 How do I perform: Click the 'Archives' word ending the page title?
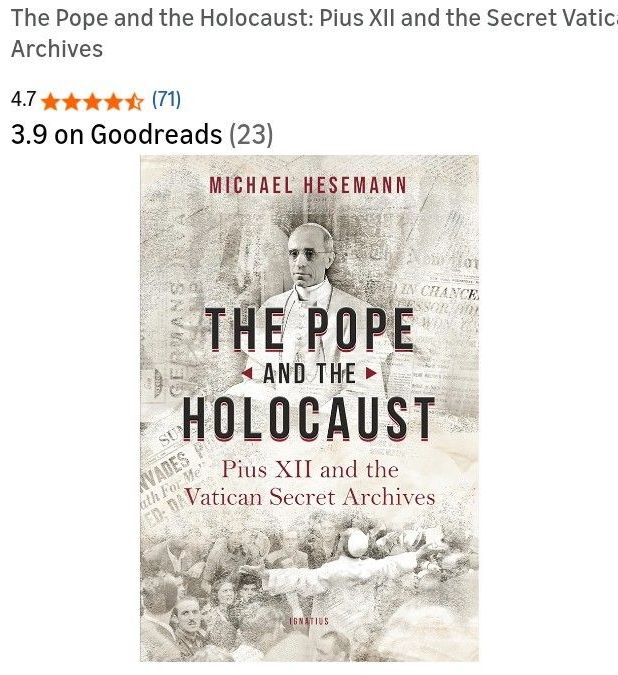57,49
